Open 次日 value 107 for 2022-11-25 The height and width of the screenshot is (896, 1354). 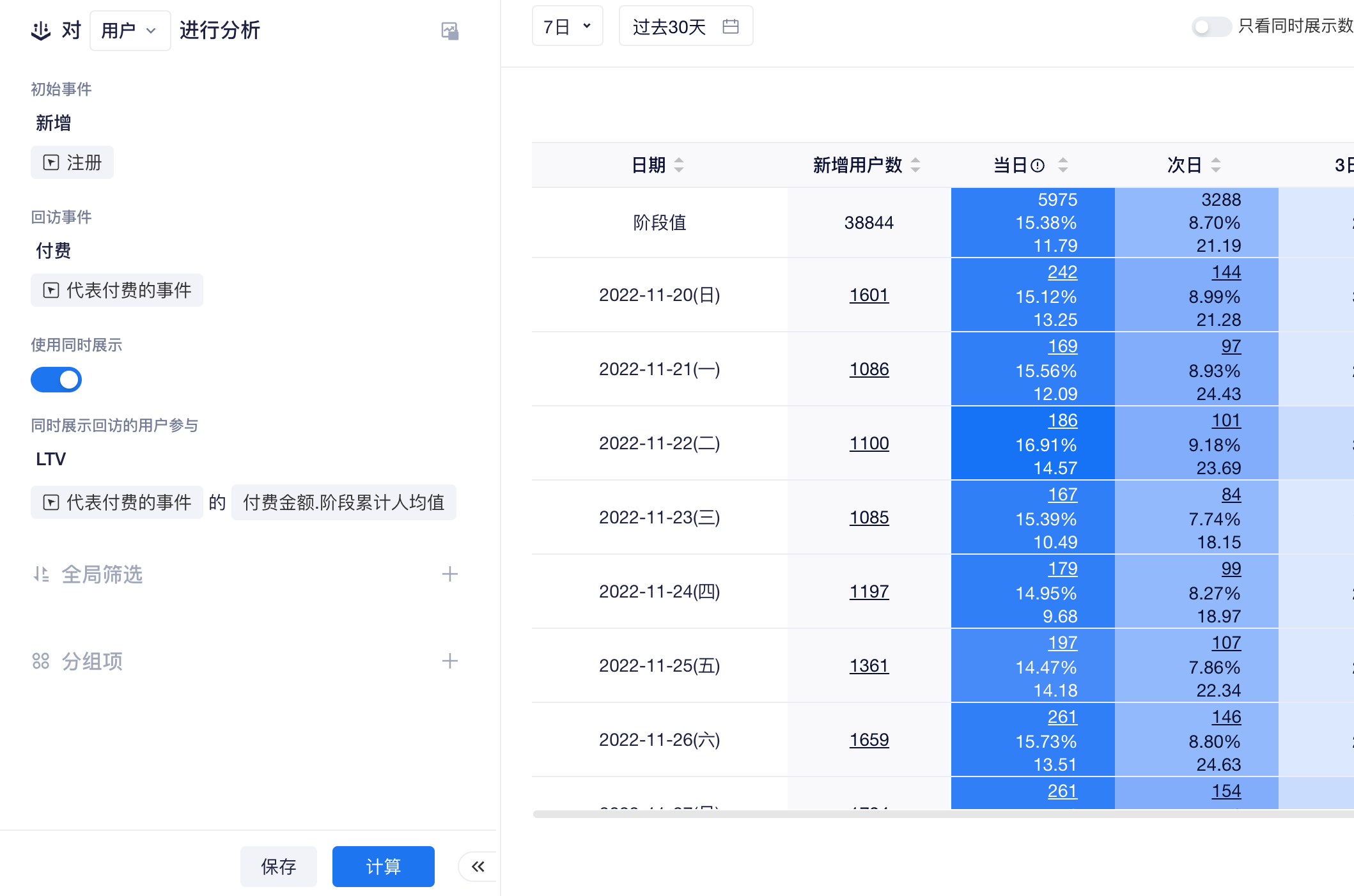1226,643
